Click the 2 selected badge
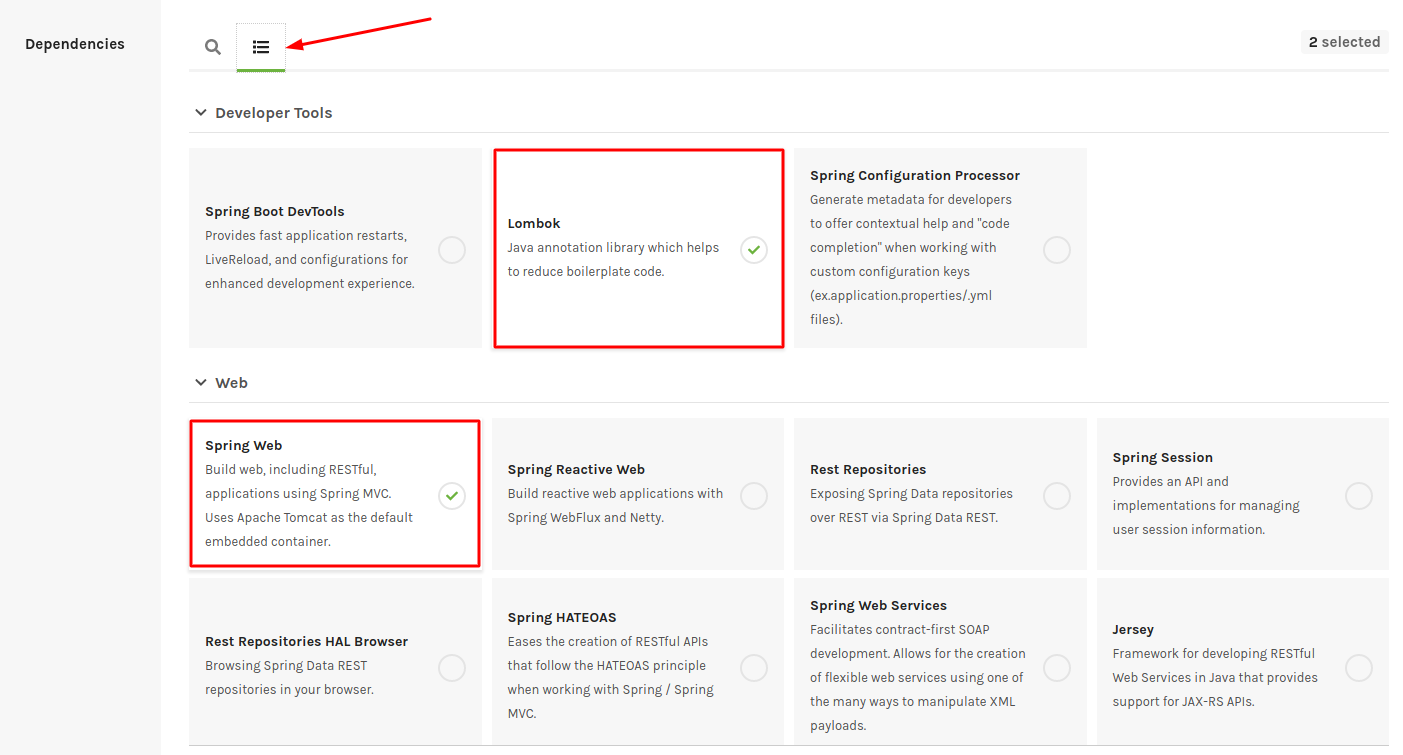The height and width of the screenshot is (755, 1403). (1344, 42)
